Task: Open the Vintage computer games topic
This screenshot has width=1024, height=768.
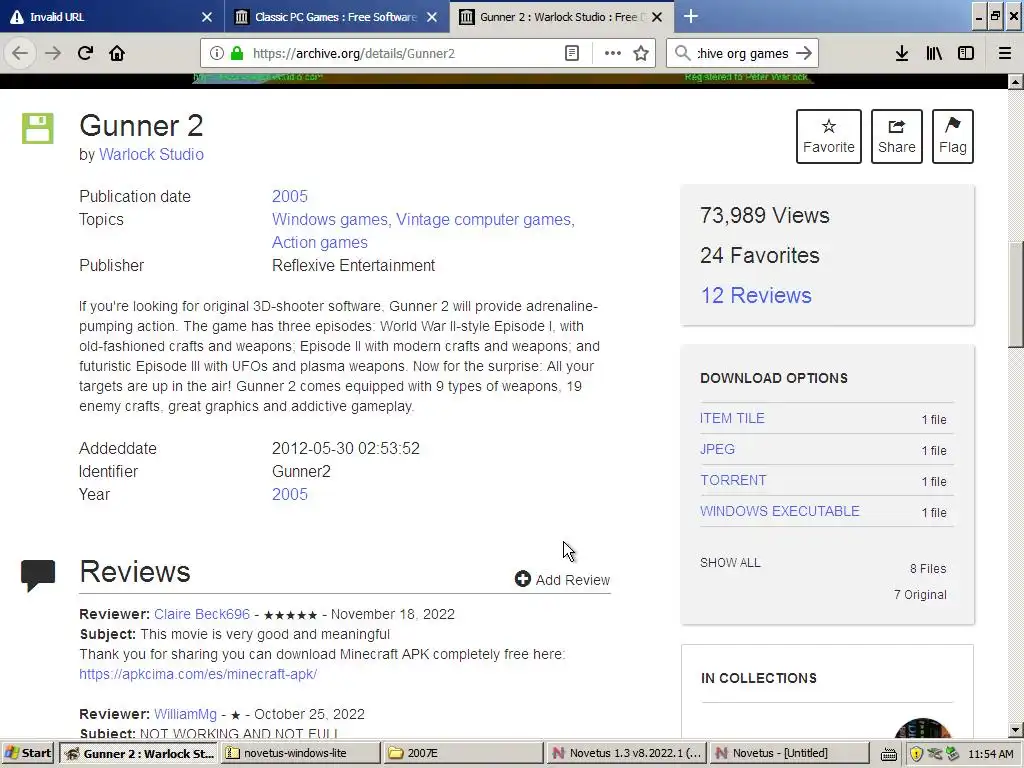Action: tap(485, 219)
